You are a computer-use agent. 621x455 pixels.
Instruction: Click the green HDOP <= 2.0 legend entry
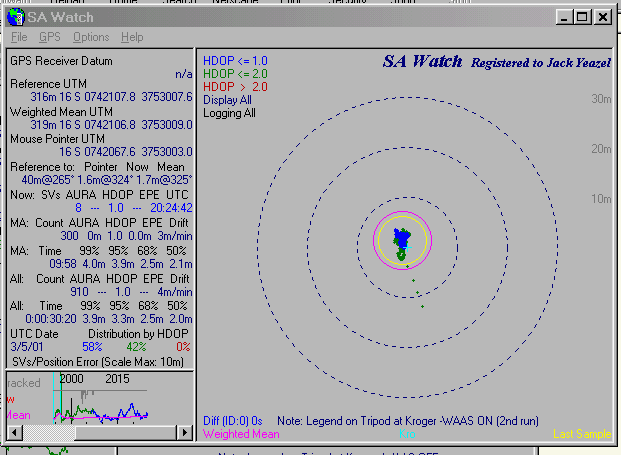pos(235,74)
